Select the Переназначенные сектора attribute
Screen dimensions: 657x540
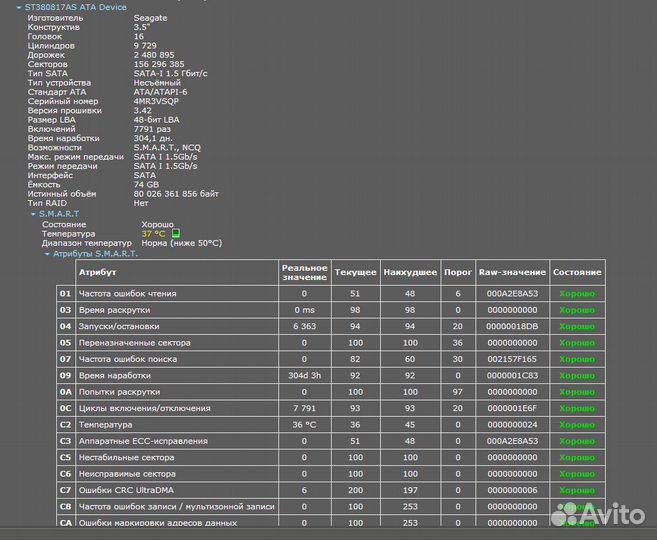click(x=133, y=343)
